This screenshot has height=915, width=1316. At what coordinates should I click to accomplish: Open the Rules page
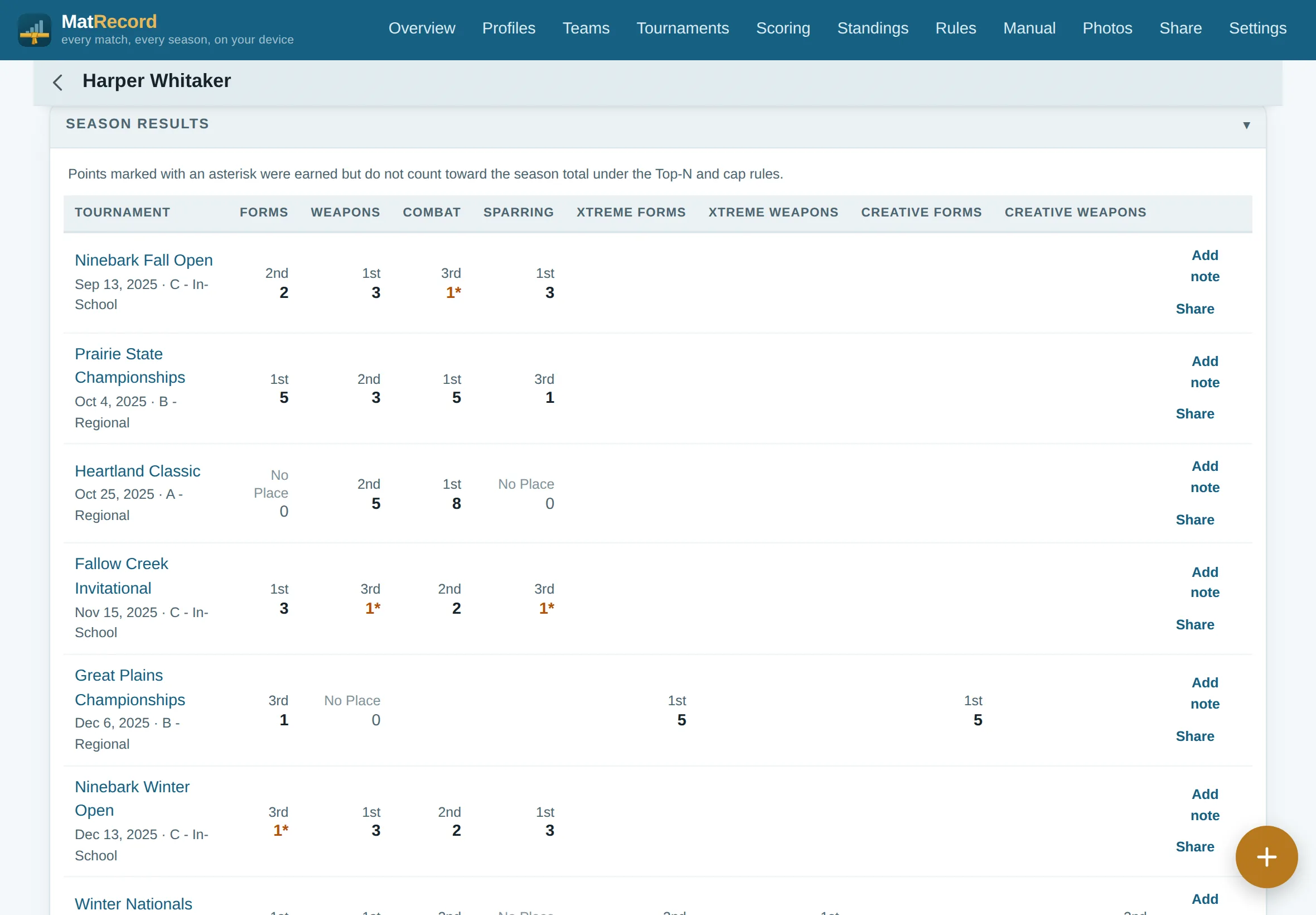click(x=956, y=28)
